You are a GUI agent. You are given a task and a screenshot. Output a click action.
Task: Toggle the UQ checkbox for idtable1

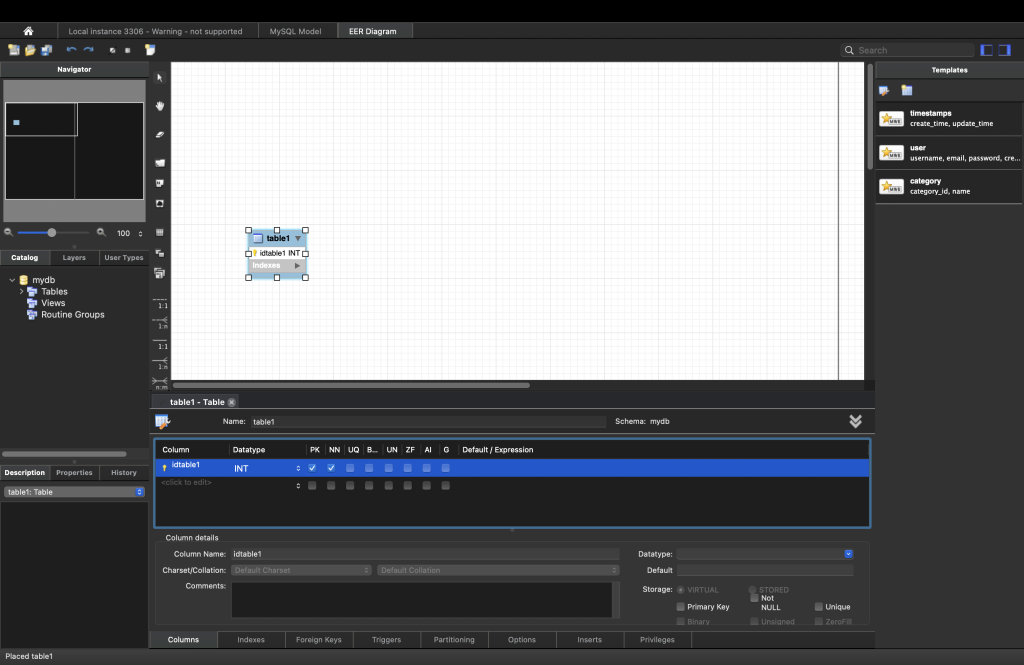[x=351, y=468]
